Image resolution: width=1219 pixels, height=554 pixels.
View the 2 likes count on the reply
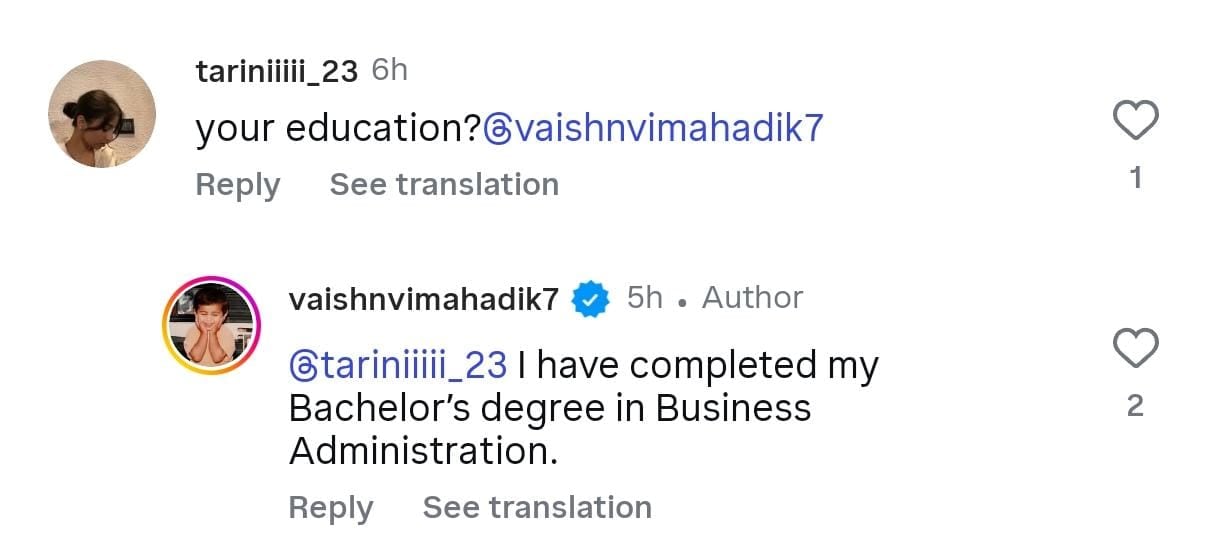1135,406
